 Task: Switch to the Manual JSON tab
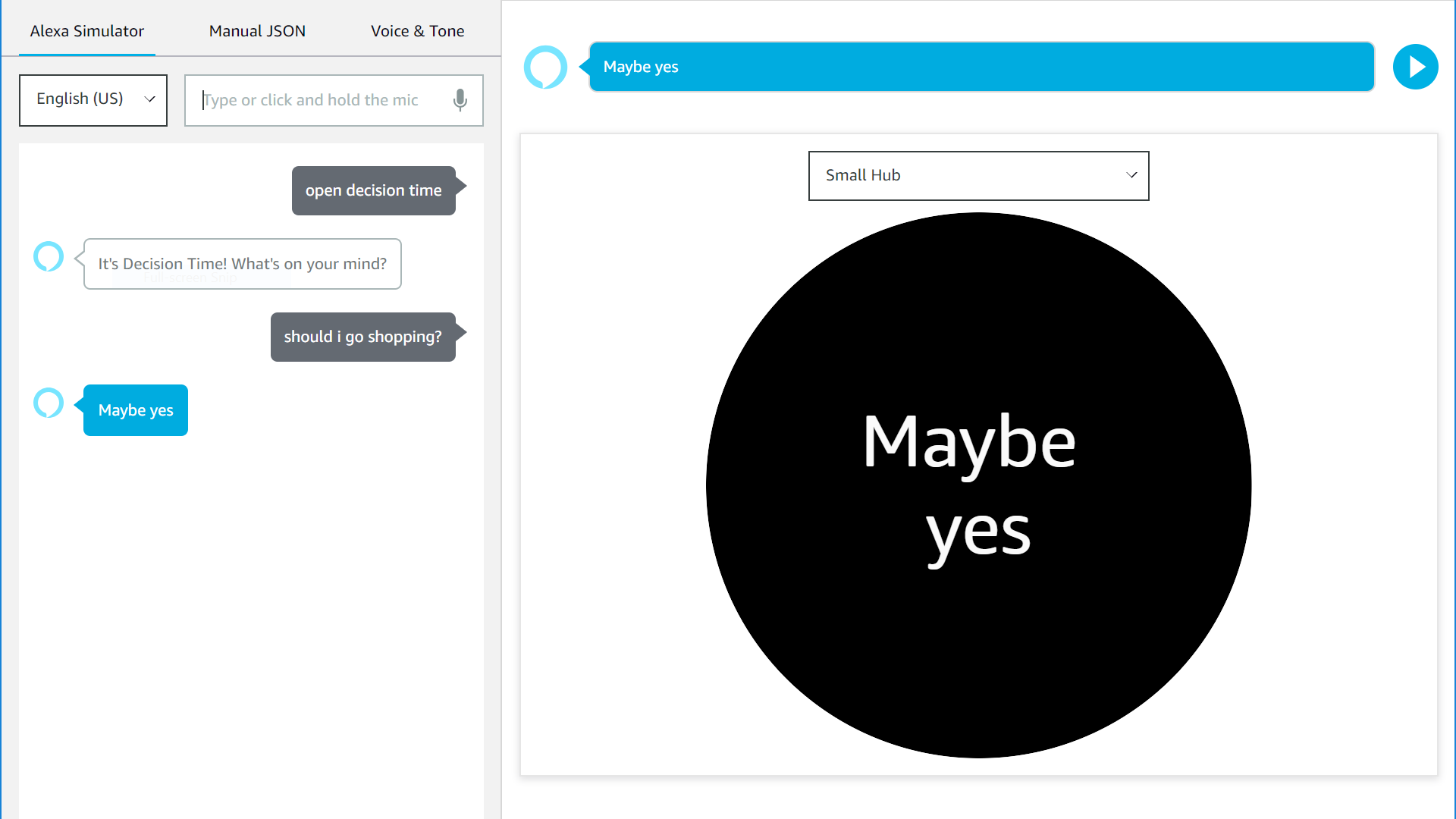pyautogui.click(x=257, y=31)
